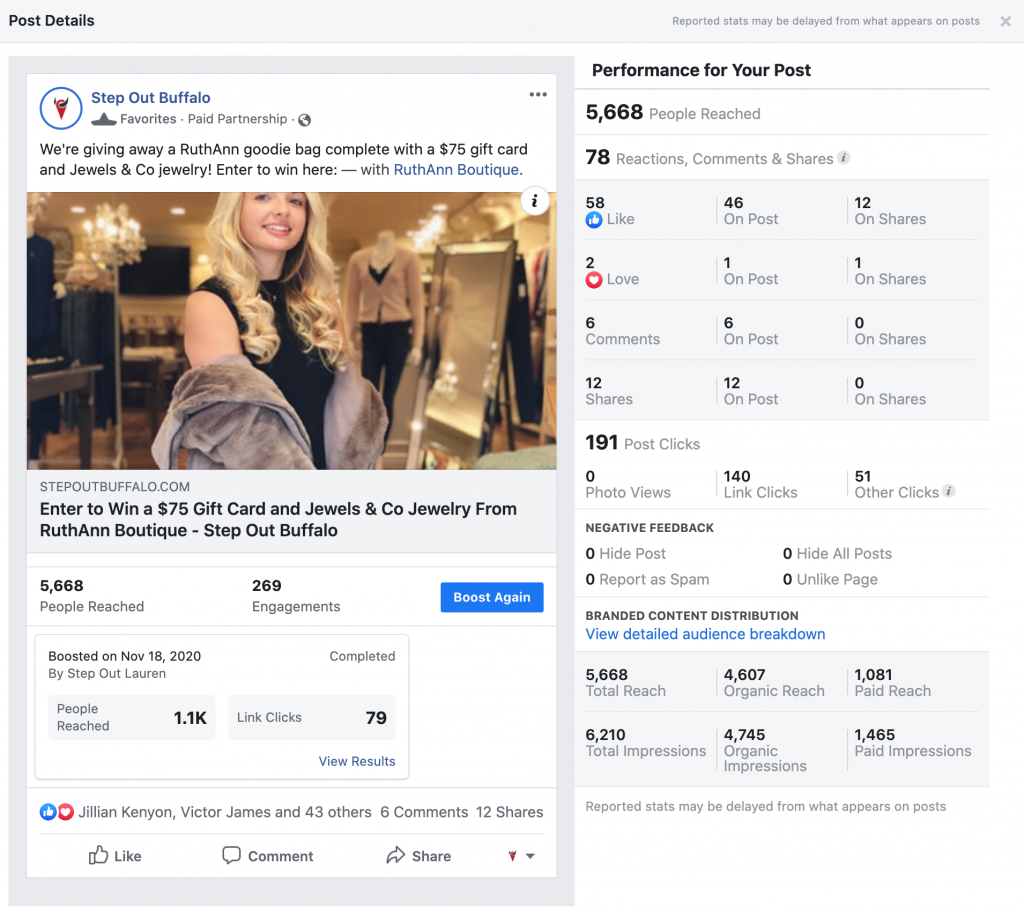Click the blue Like reaction icon in stats
The height and width of the screenshot is (917, 1024).
594,220
